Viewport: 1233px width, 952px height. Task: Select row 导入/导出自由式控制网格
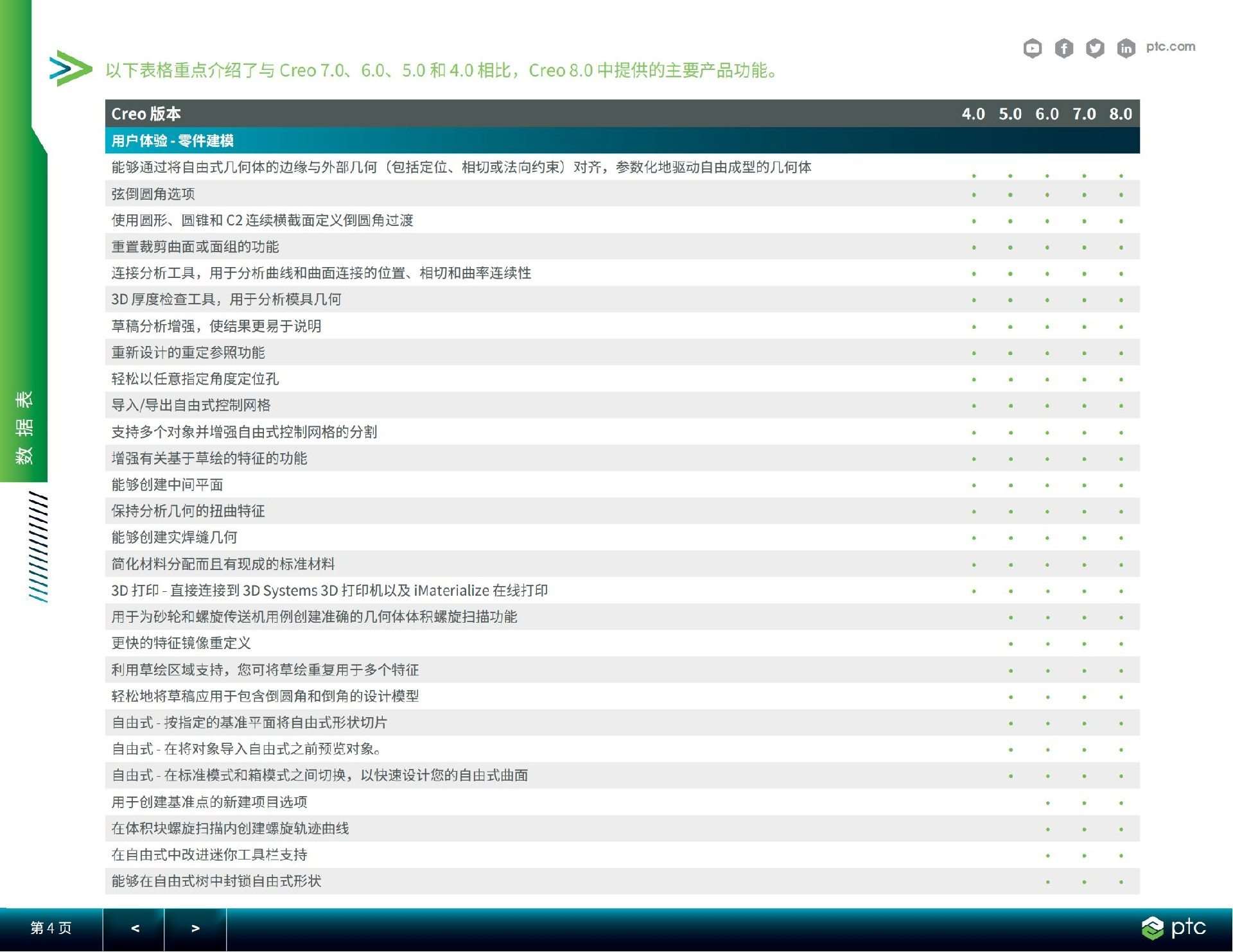[622, 405]
